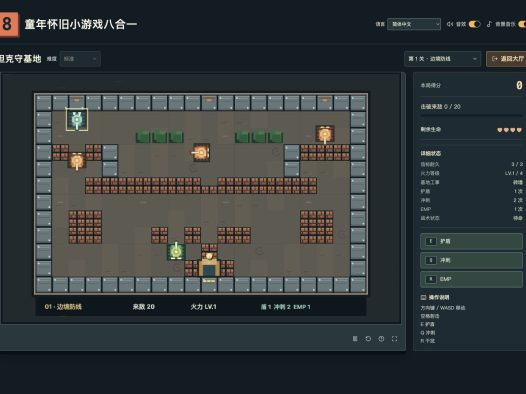
Task: Toggle the sound effects switch
Action: [474, 24]
